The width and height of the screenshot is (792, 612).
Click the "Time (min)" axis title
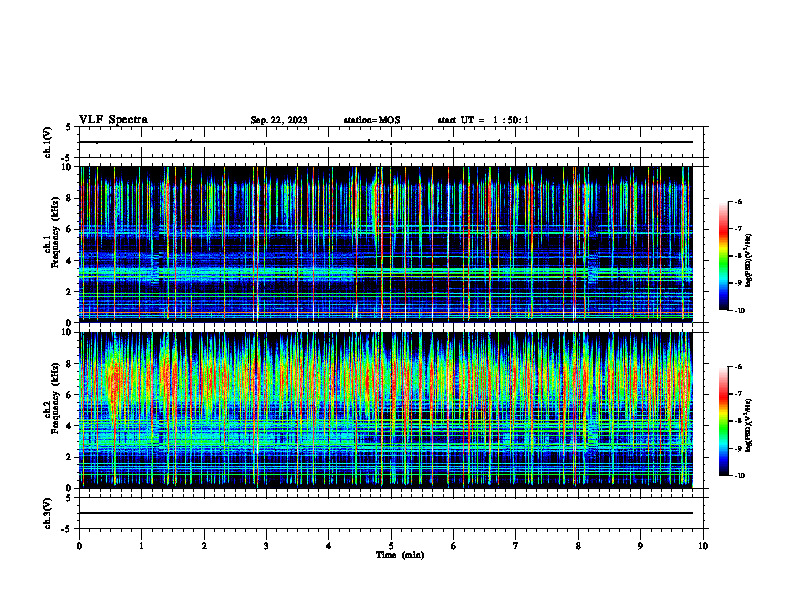coord(400,555)
